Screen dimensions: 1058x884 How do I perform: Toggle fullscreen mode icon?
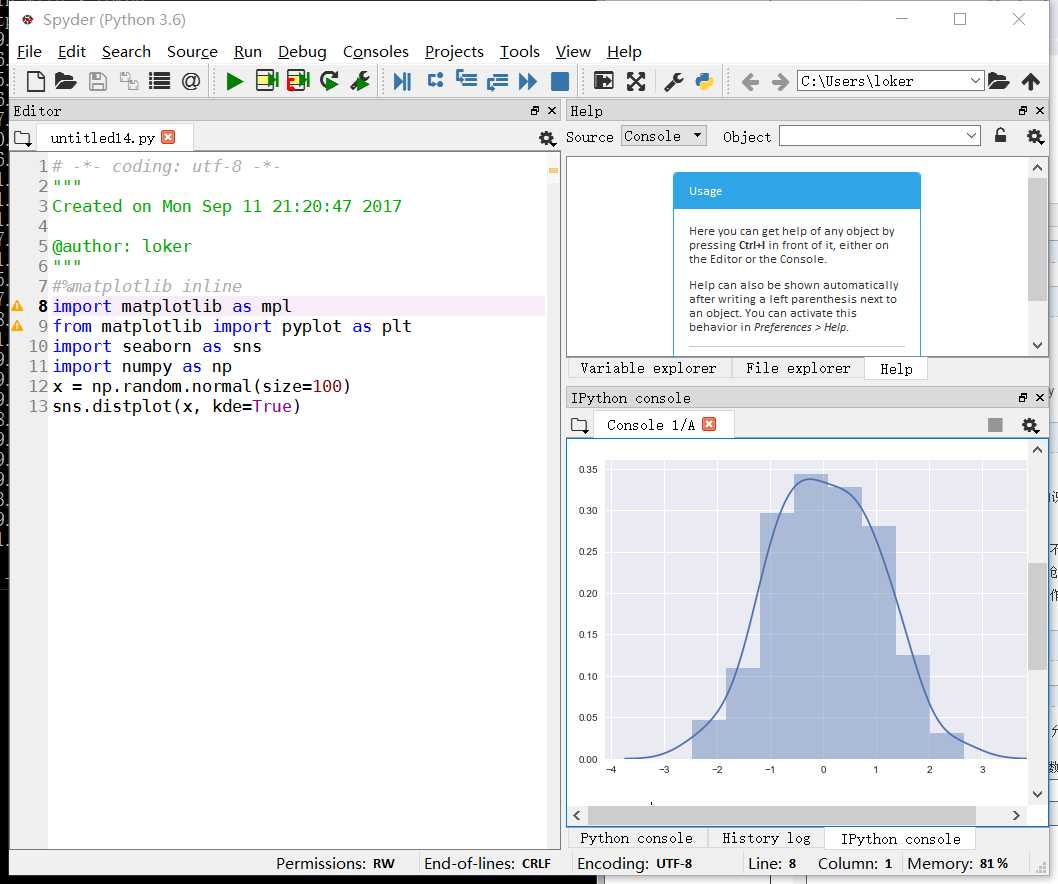[x=636, y=82]
